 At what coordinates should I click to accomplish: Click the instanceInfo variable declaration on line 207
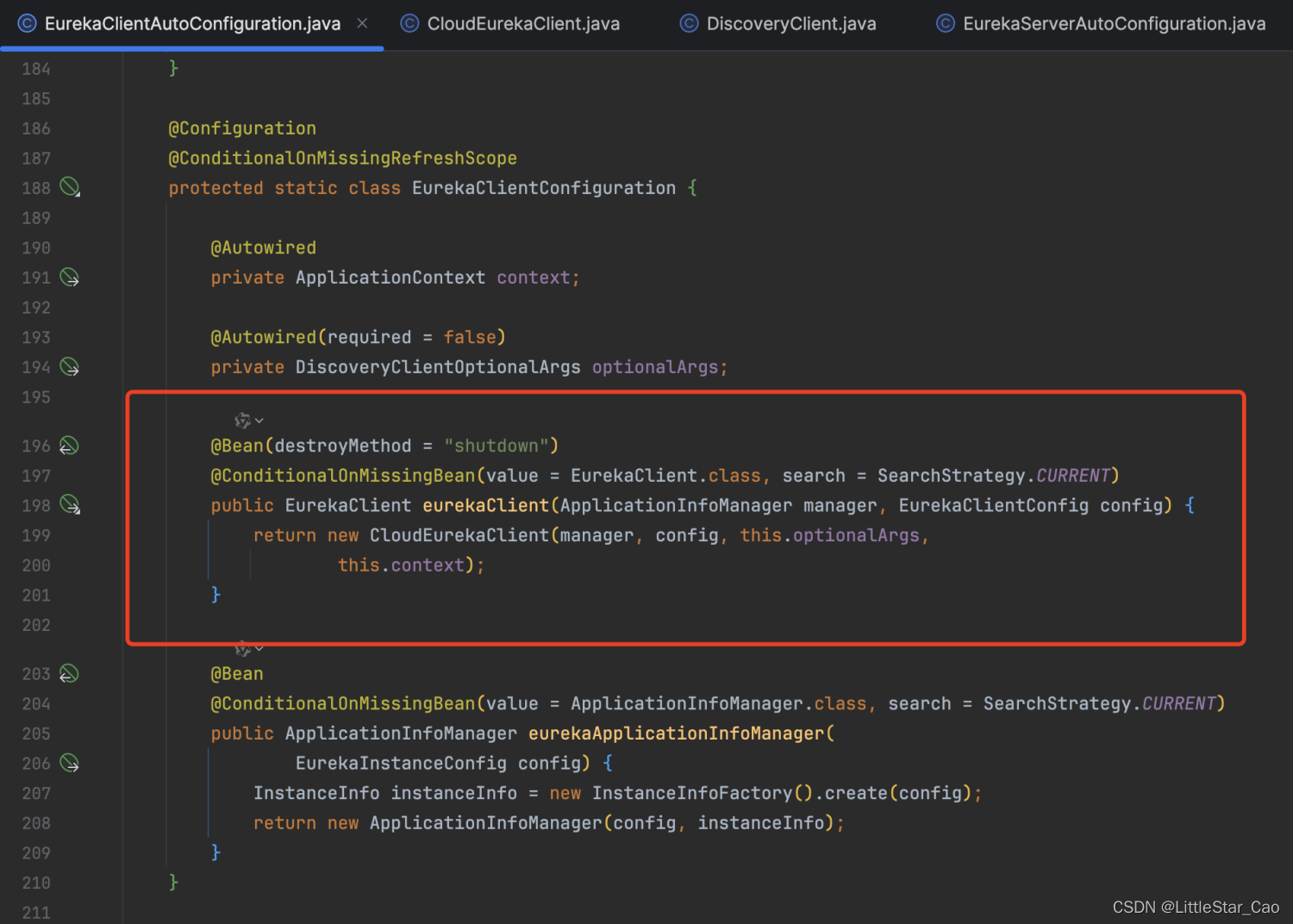(x=454, y=793)
